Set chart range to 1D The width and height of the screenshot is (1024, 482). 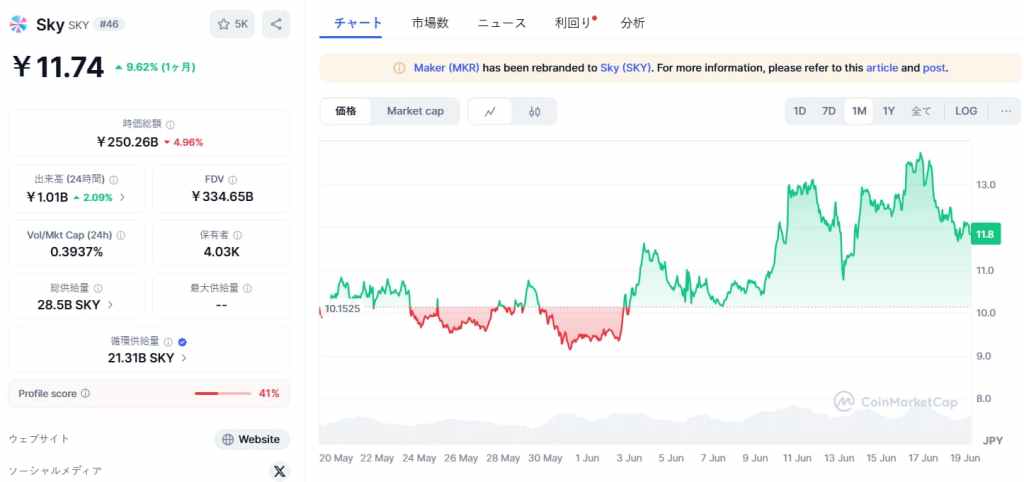(799, 111)
